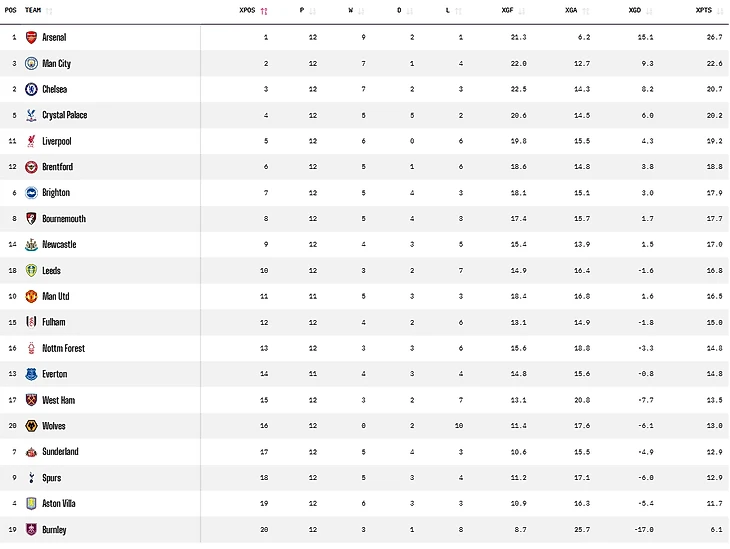This screenshot has width=730, height=549.
Task: Open the Aston Villa team link
Action: click(x=59, y=503)
